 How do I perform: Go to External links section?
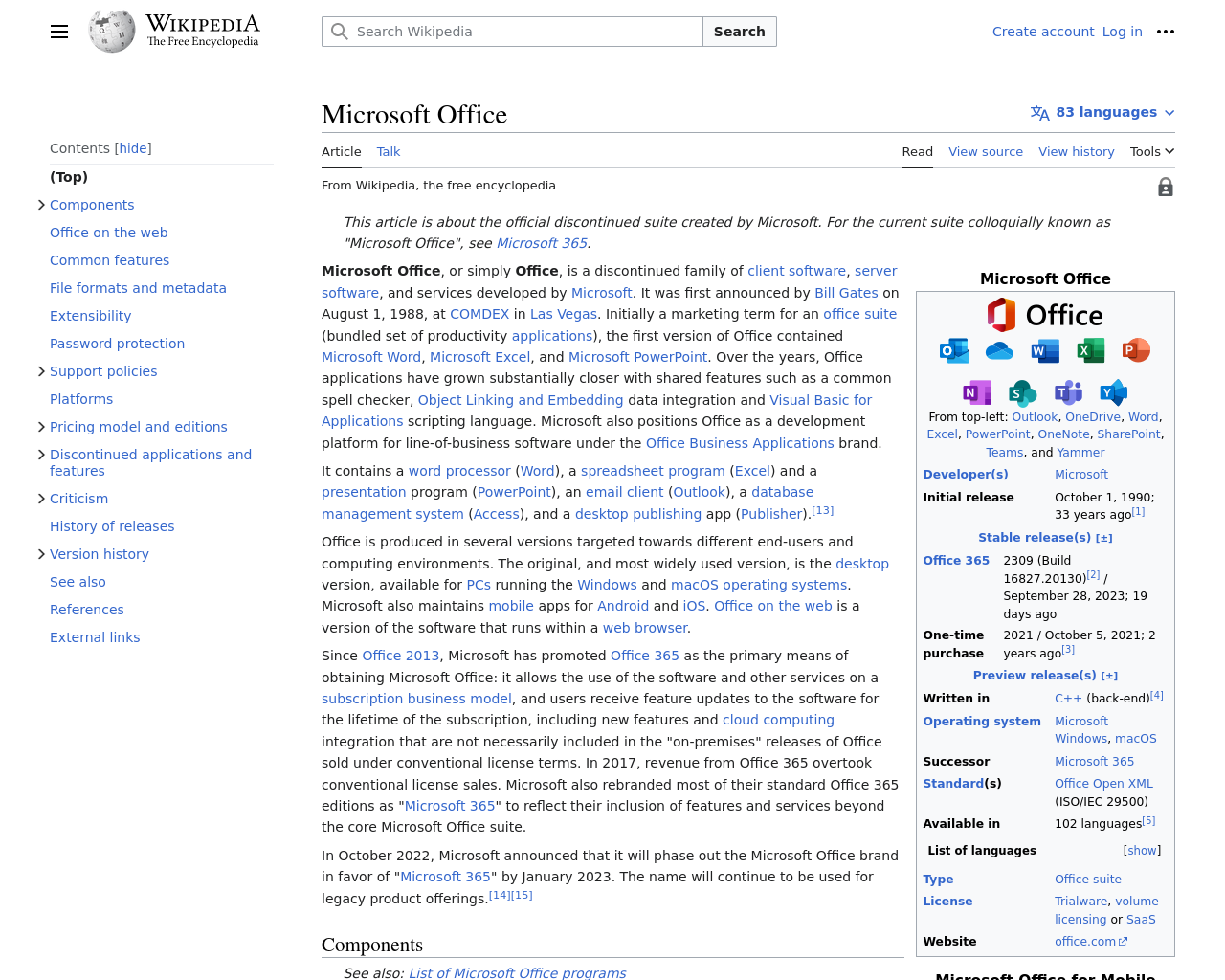pos(95,637)
